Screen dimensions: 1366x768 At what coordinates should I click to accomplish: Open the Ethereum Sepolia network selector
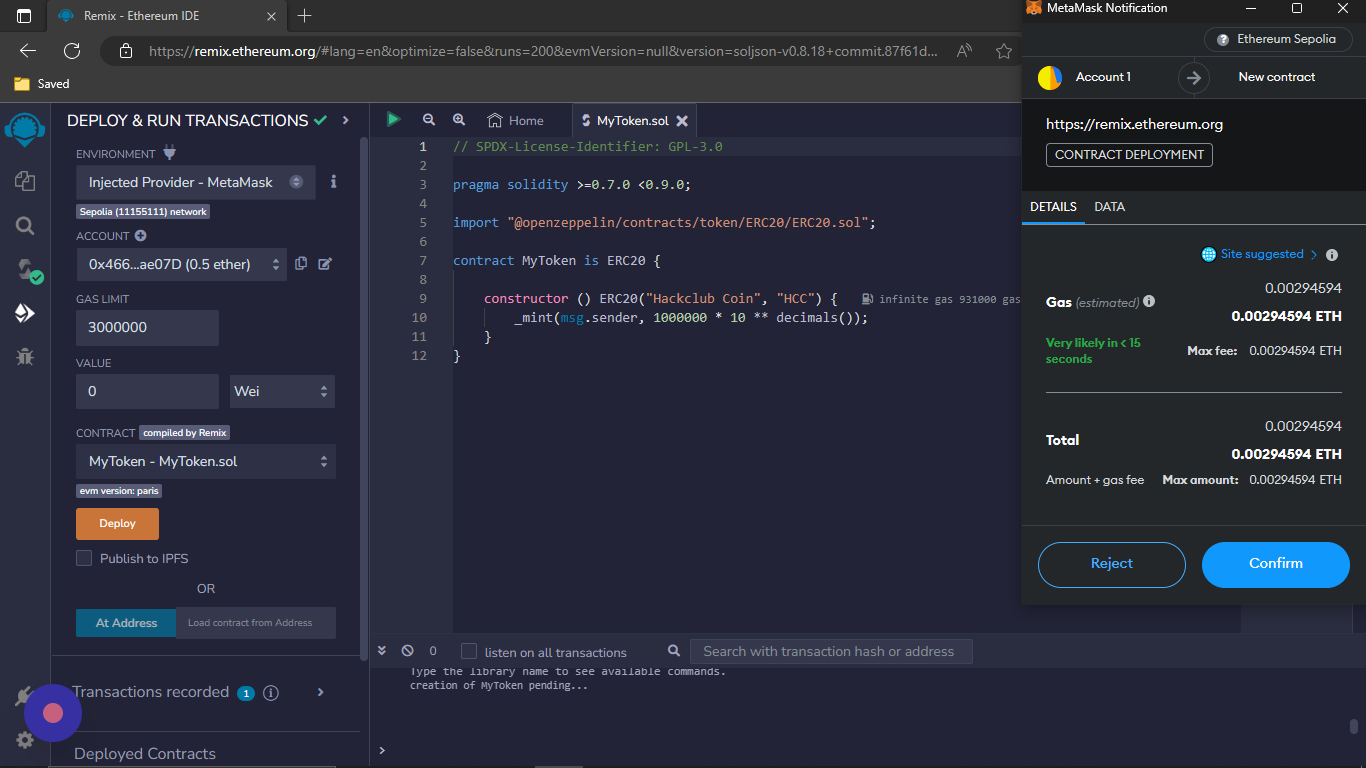1278,39
